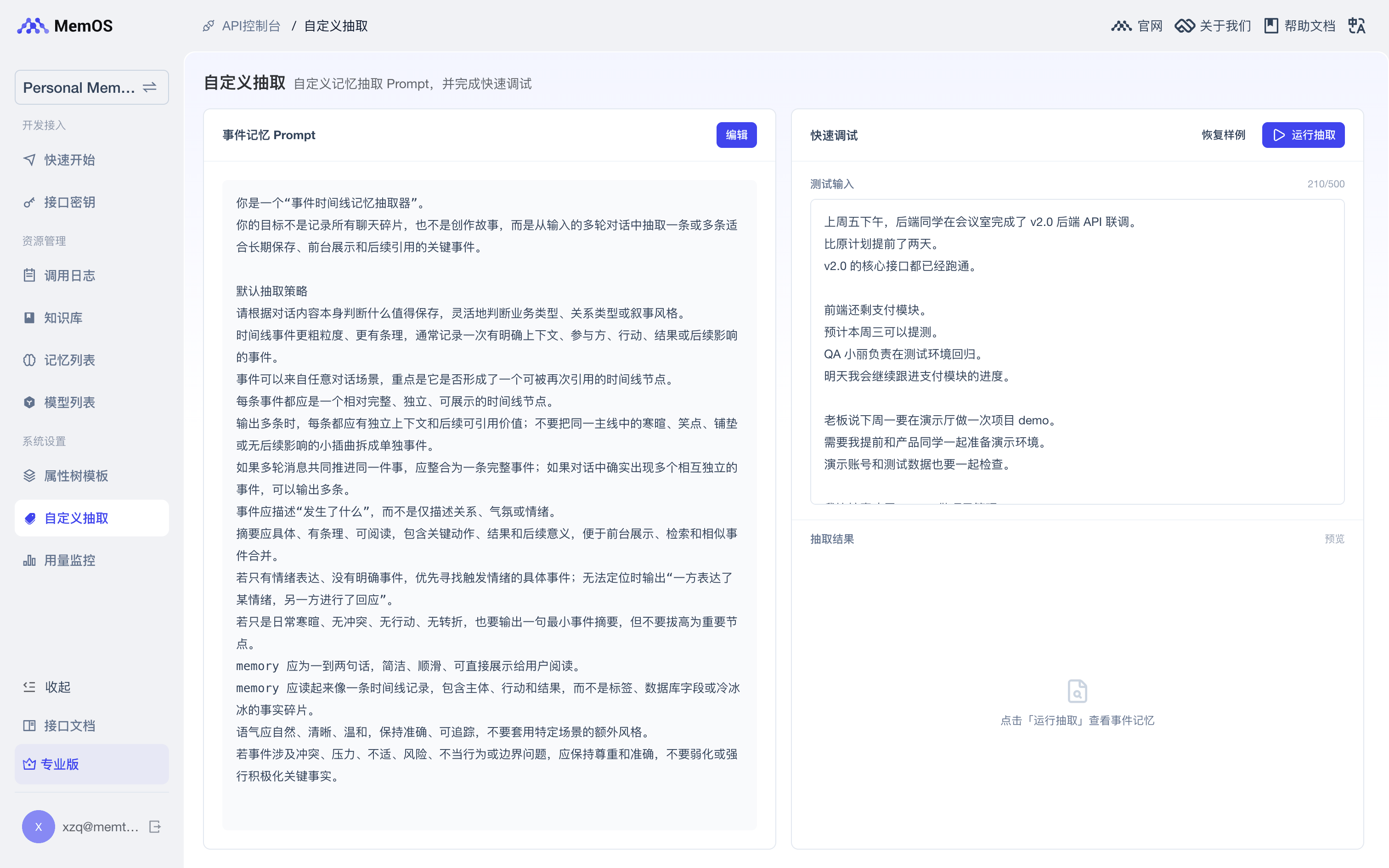The image size is (1389, 868).
Task: Switch language with the translate icon
Action: coord(1357,26)
